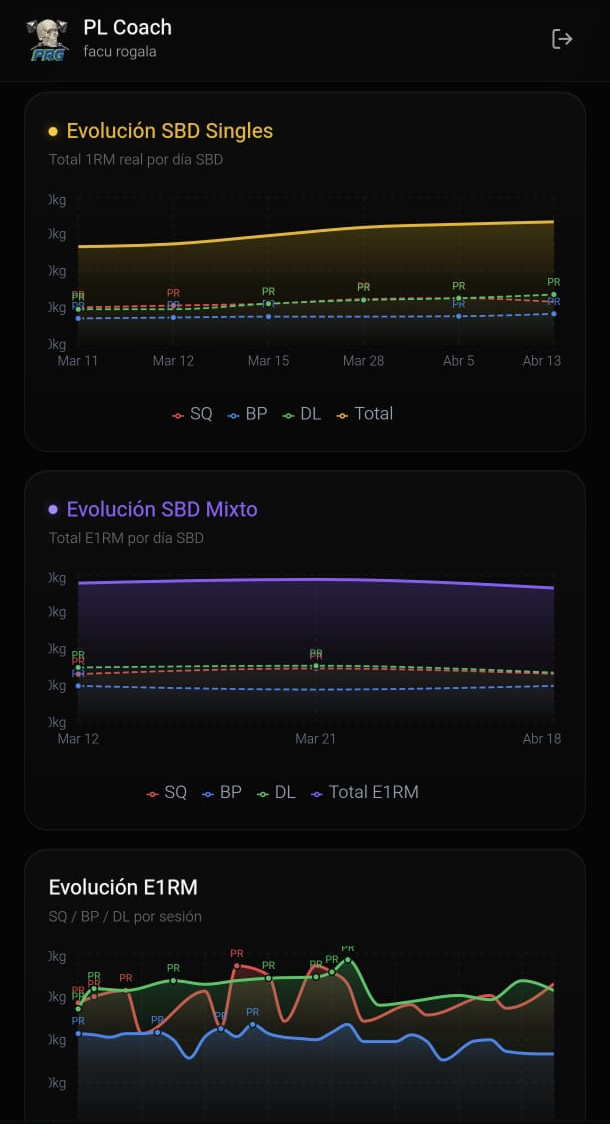Open the Evolución SBD Singles title
Image resolution: width=610 pixels, height=1124 pixels.
tap(170, 130)
